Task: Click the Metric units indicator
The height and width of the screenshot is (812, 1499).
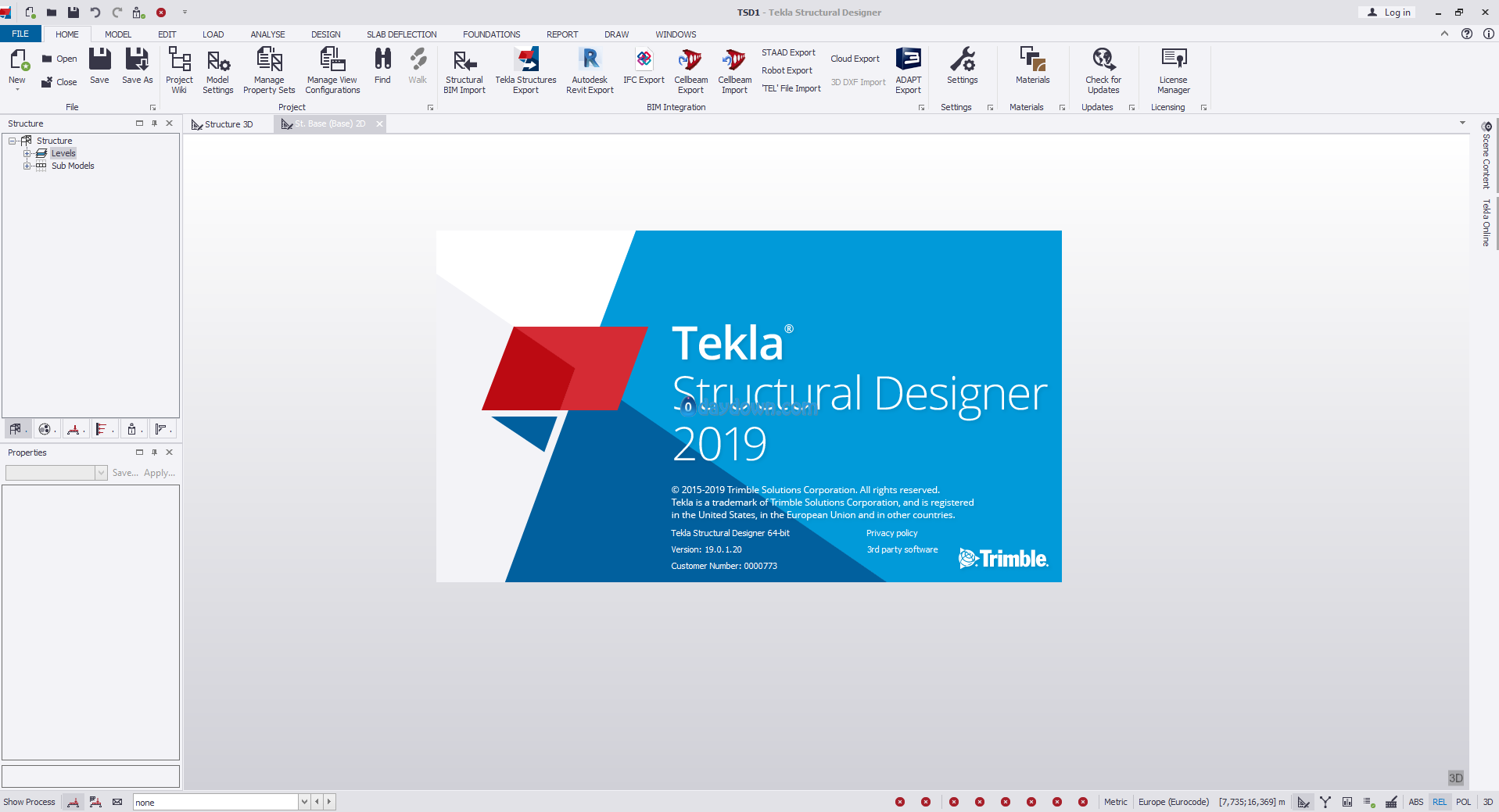Action: click(x=1116, y=802)
